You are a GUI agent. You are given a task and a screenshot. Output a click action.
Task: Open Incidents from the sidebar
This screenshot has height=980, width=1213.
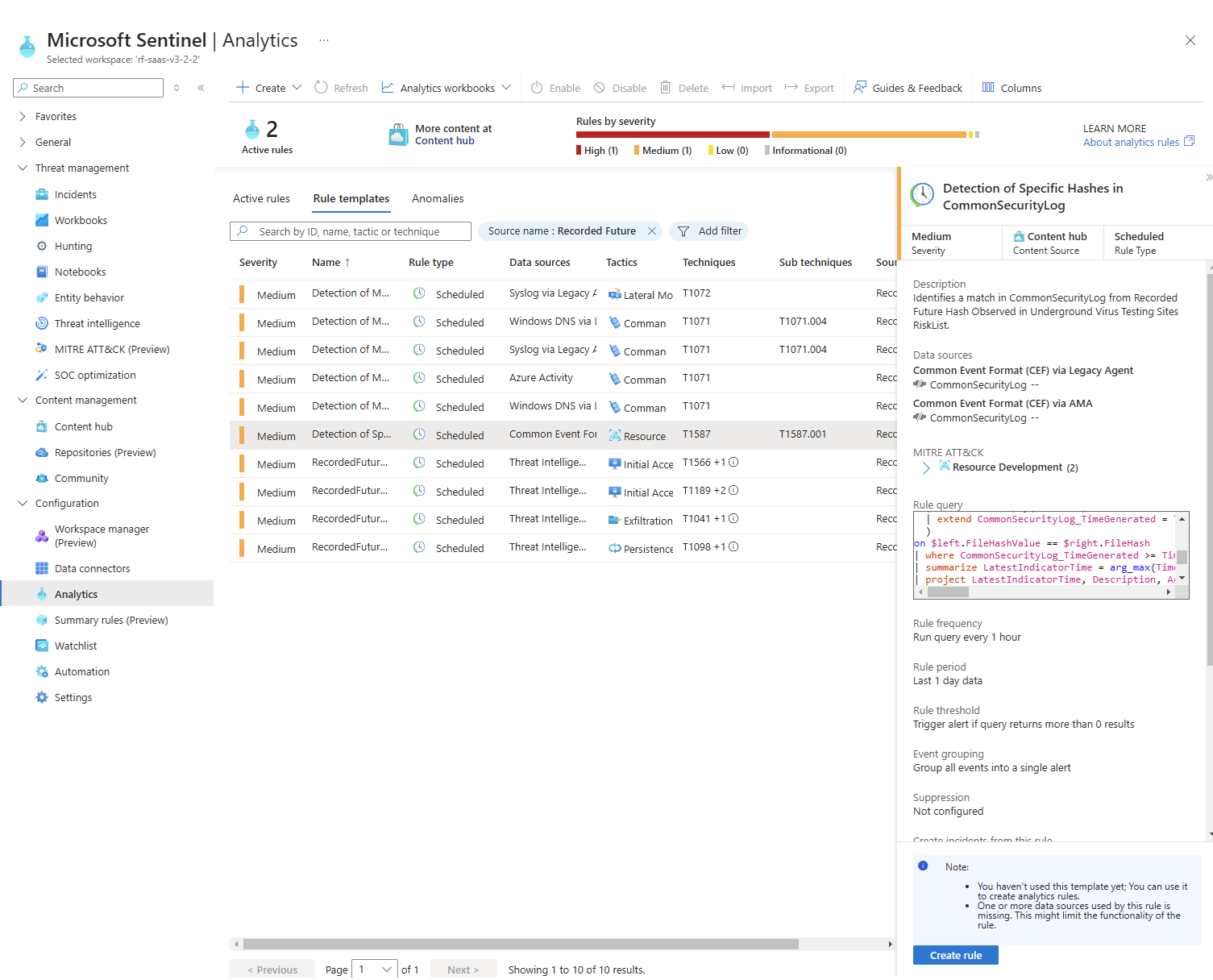(x=75, y=194)
